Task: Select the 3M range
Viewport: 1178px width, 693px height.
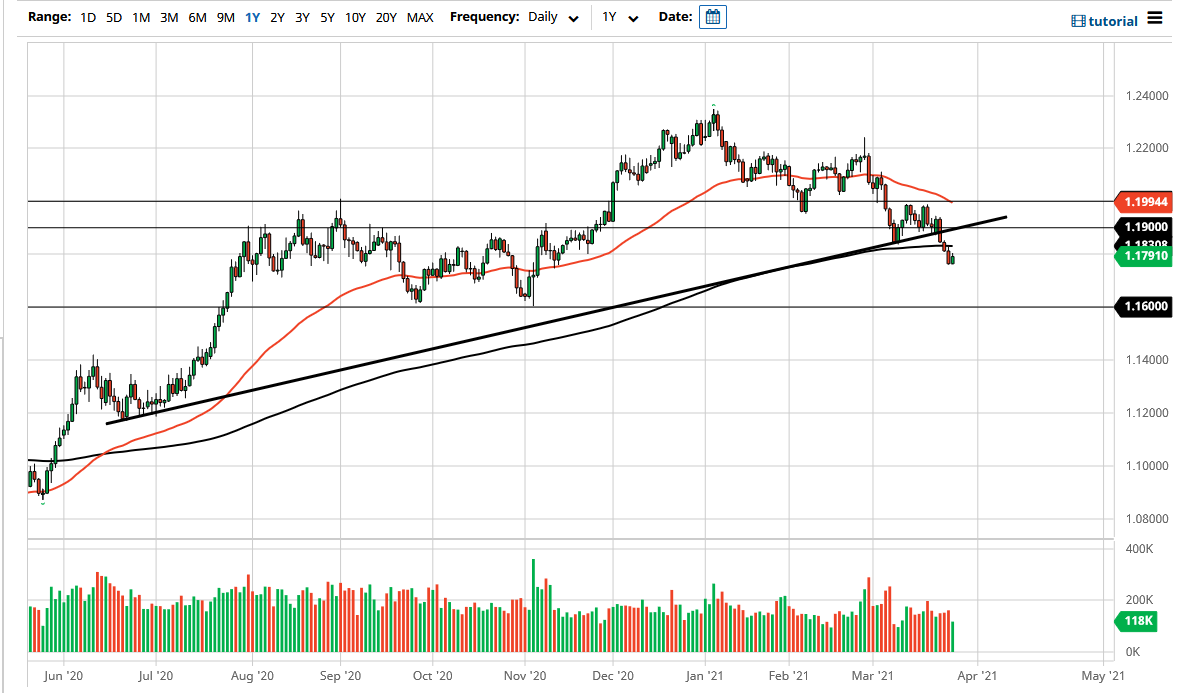Action: (x=169, y=17)
